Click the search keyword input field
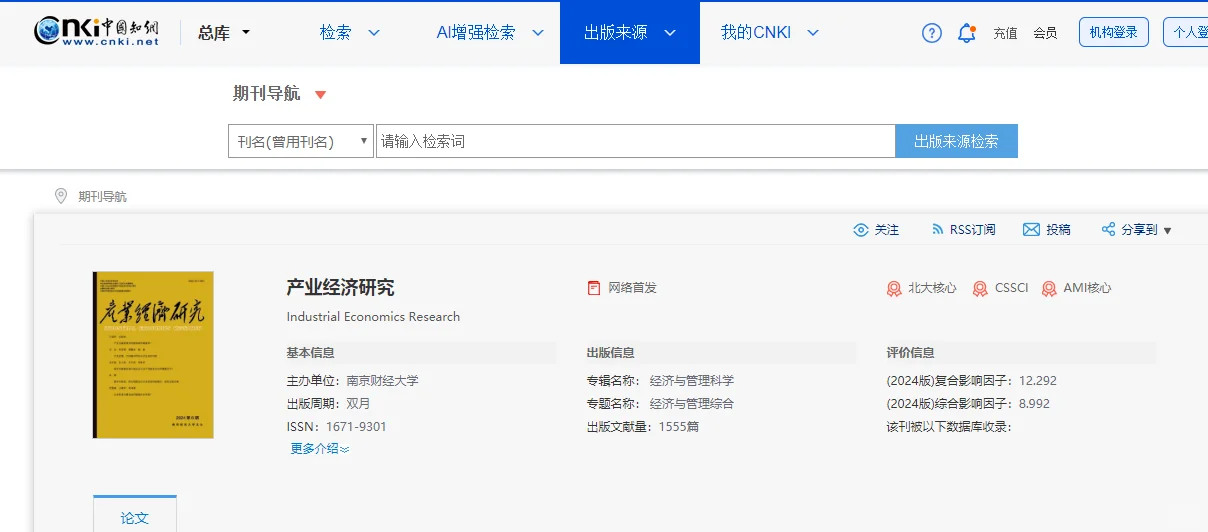 point(635,142)
